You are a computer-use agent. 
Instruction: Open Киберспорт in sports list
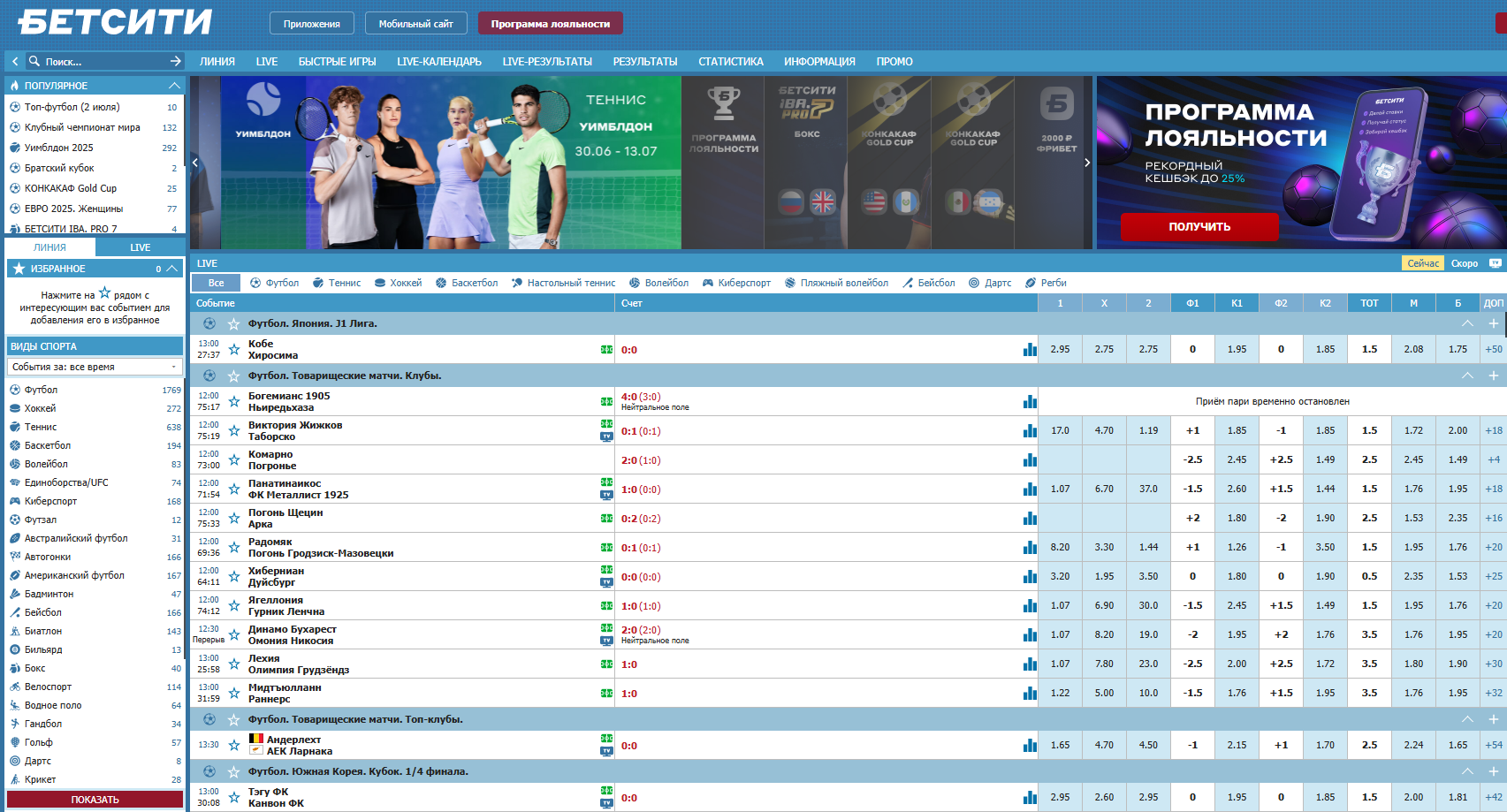click(x=50, y=501)
